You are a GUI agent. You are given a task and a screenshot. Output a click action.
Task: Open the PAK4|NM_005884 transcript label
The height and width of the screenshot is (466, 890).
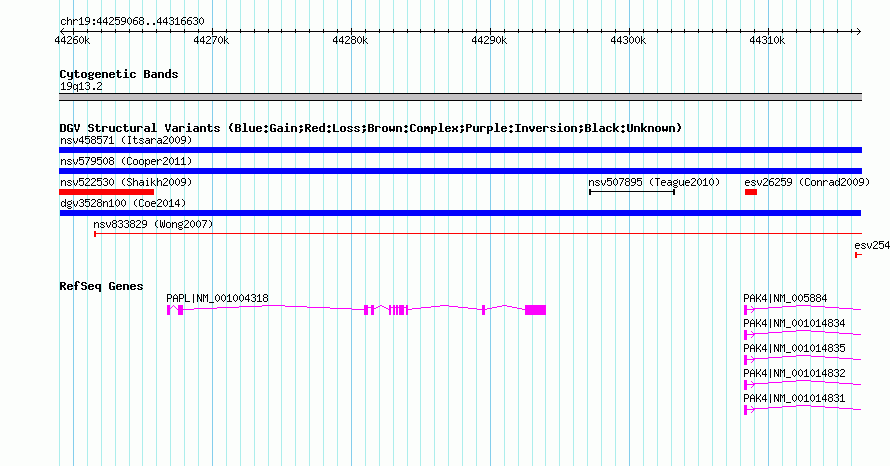(x=785, y=298)
